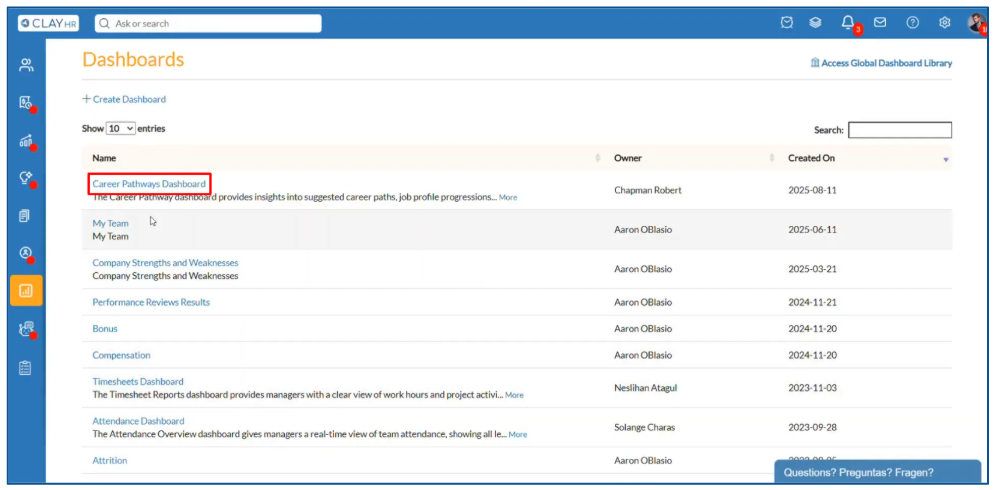Click the Dashboards page heading
Screen dimensions: 995x490
[x=133, y=60]
